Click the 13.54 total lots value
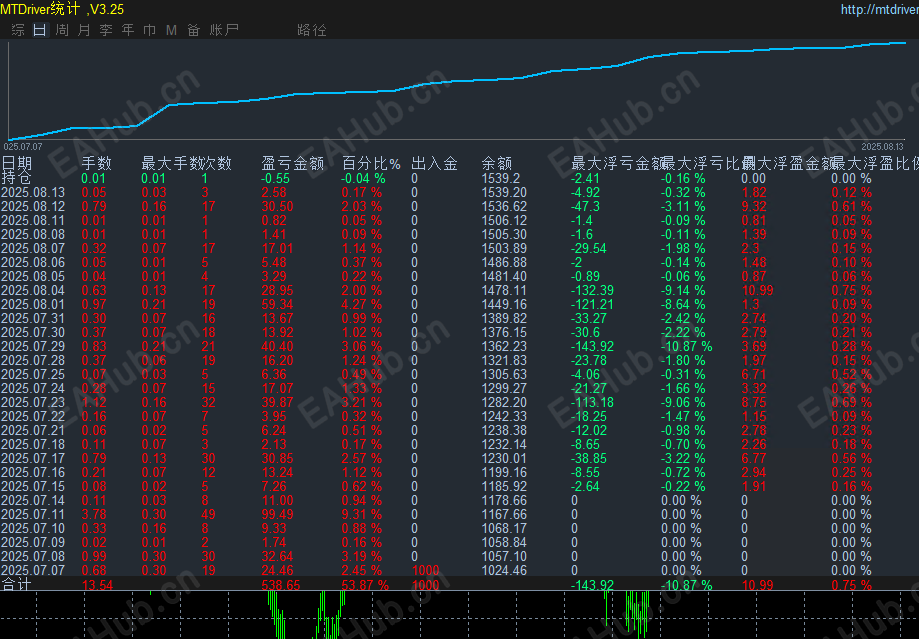Viewport: 919px width, 639px height. pyautogui.click(x=97, y=585)
